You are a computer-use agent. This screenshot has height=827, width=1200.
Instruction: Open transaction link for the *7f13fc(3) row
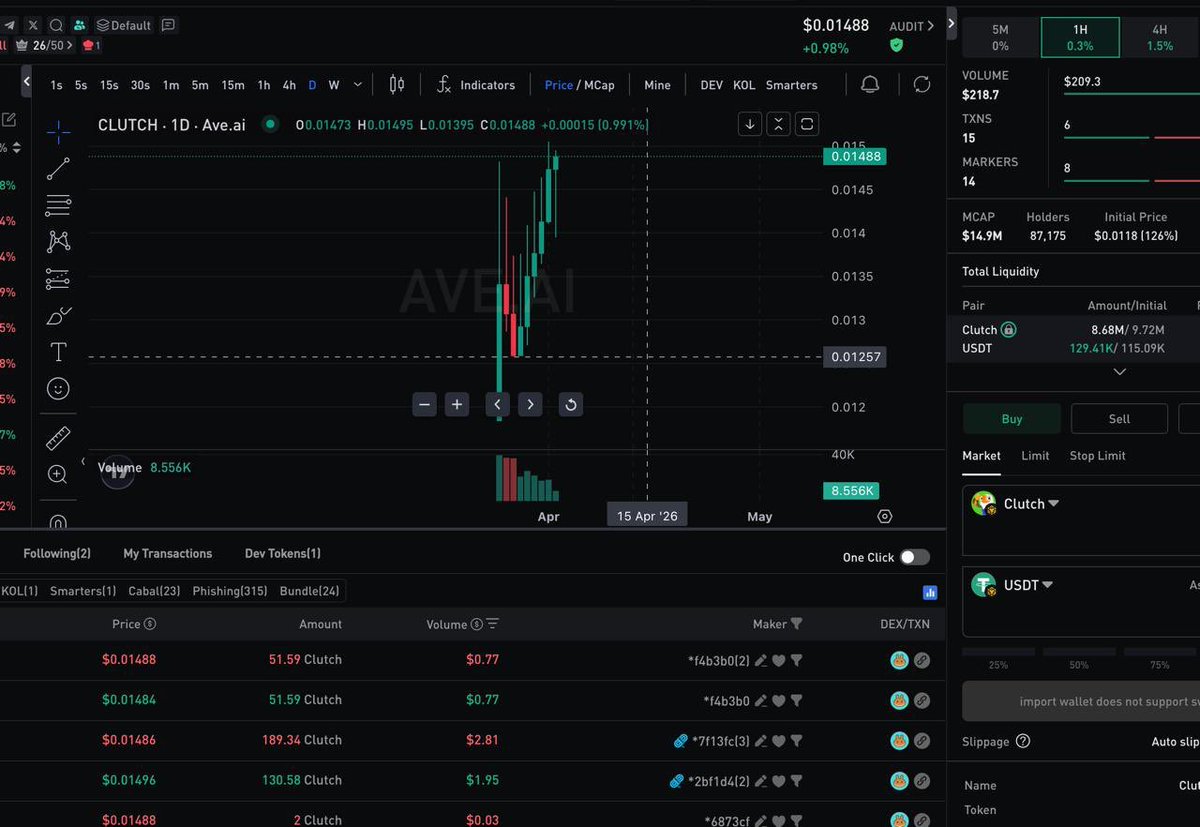click(922, 741)
